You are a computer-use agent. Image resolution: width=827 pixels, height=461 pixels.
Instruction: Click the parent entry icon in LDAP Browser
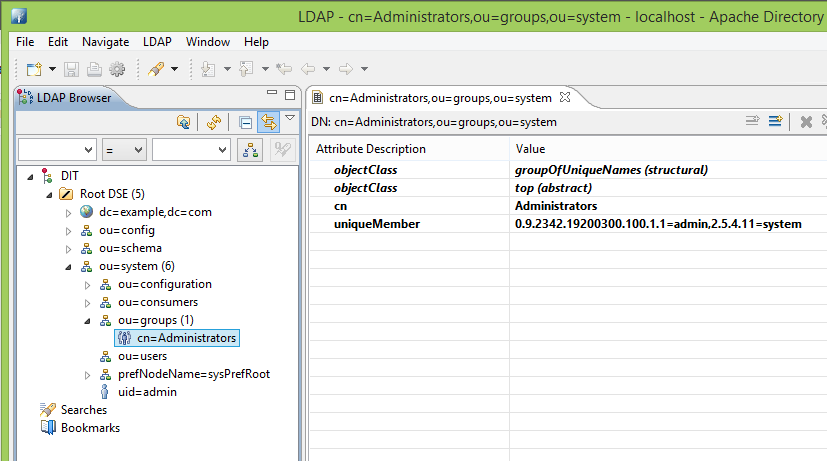click(183, 122)
